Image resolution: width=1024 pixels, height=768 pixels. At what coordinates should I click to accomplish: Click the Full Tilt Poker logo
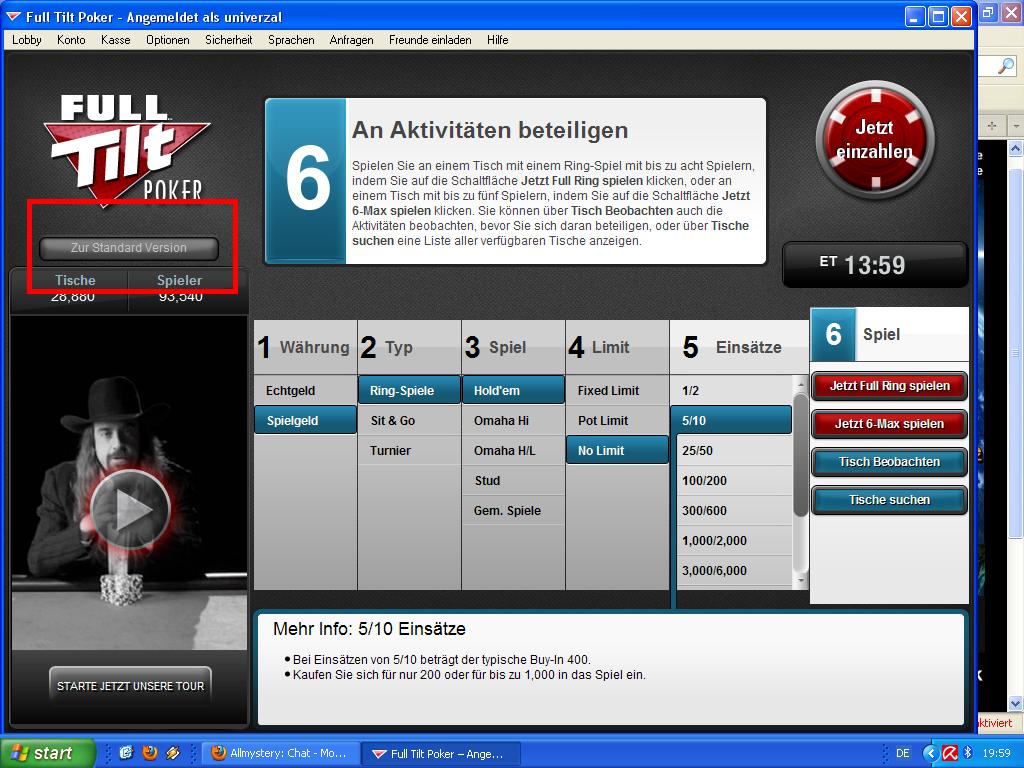[x=126, y=148]
